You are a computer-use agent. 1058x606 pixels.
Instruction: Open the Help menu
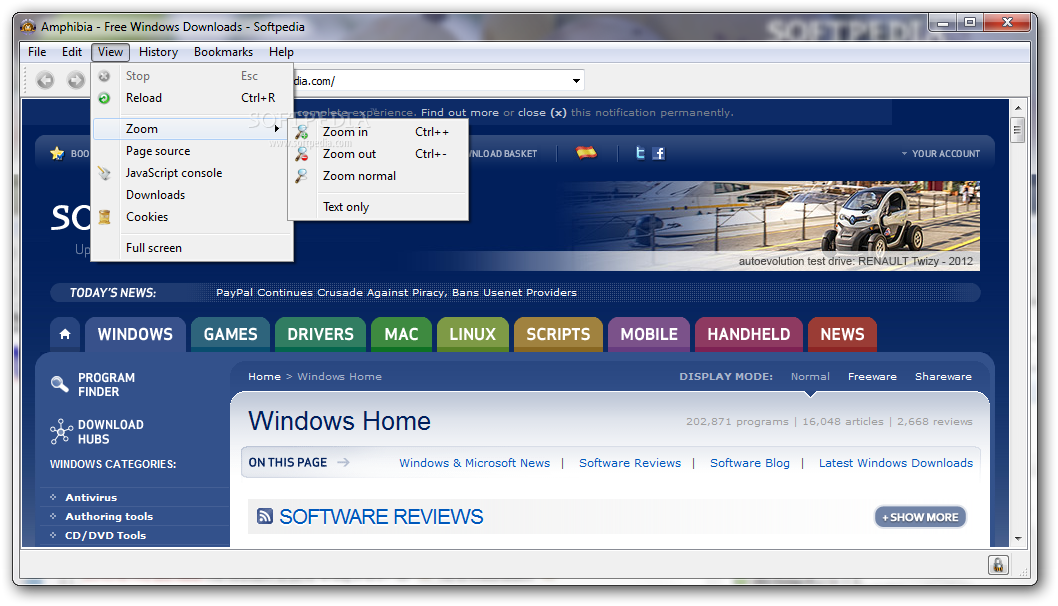click(281, 52)
